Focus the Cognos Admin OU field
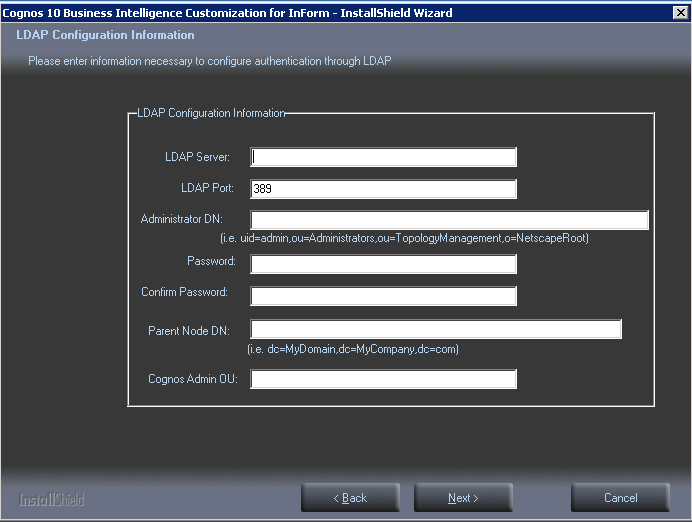692x522 pixels. pos(383,379)
